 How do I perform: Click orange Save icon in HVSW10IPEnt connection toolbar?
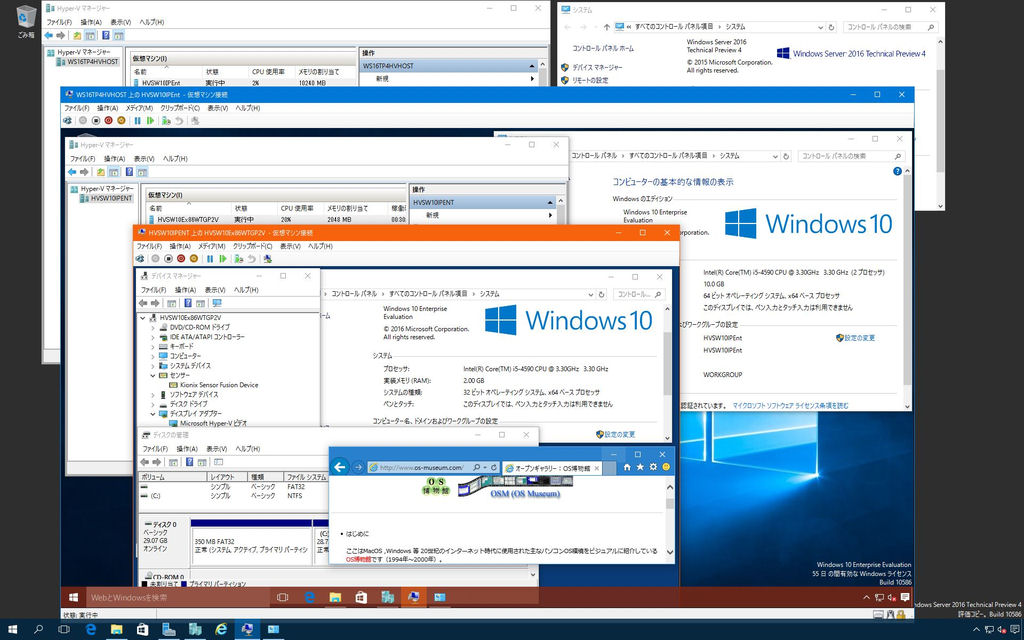121,121
